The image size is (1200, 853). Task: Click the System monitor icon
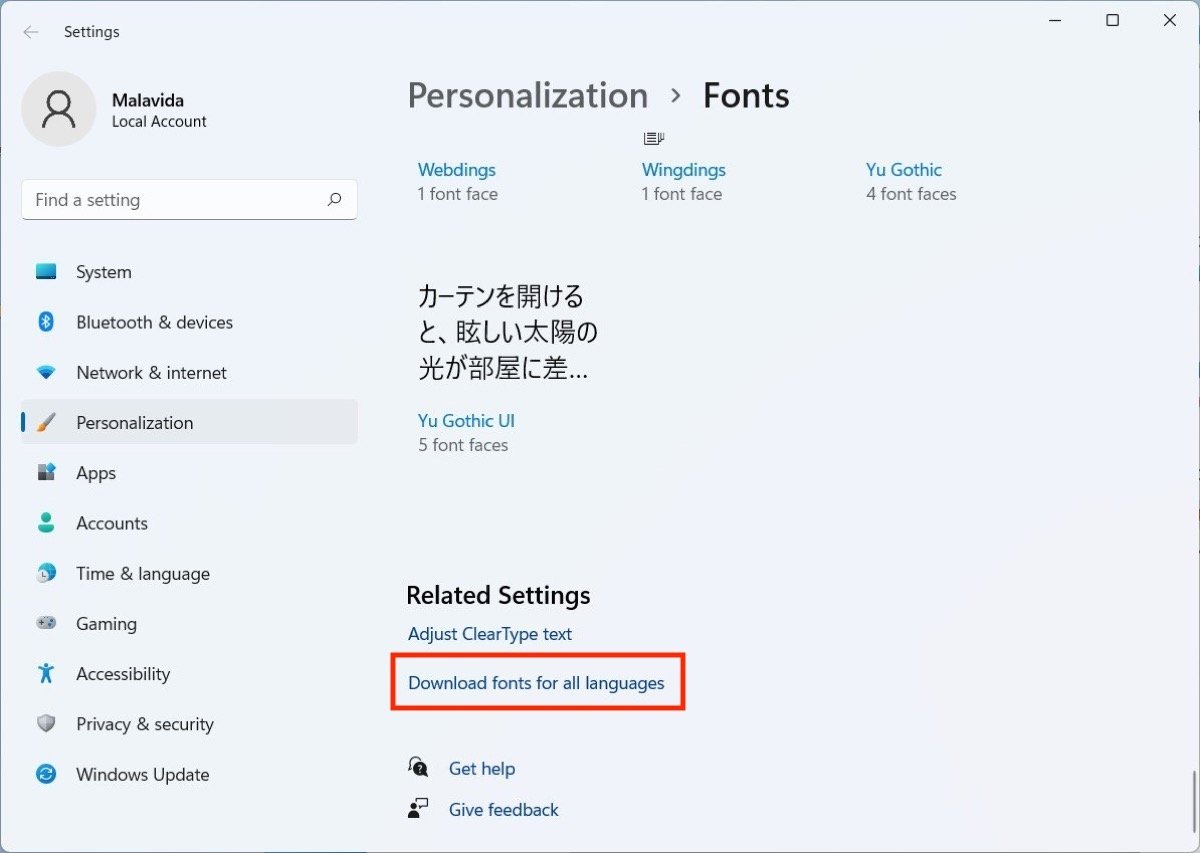pos(46,272)
